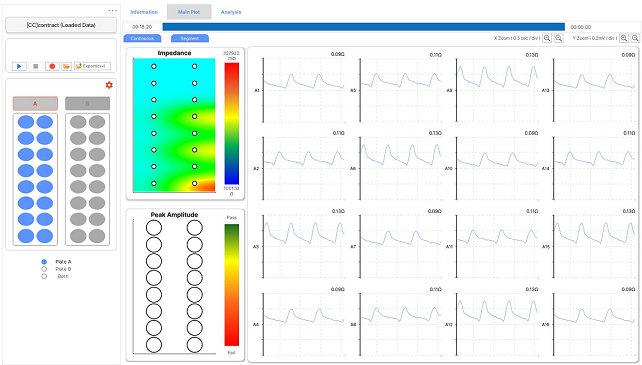Select the A8 waveform plot
Viewport: 642px width, 365px height.
[400, 324]
